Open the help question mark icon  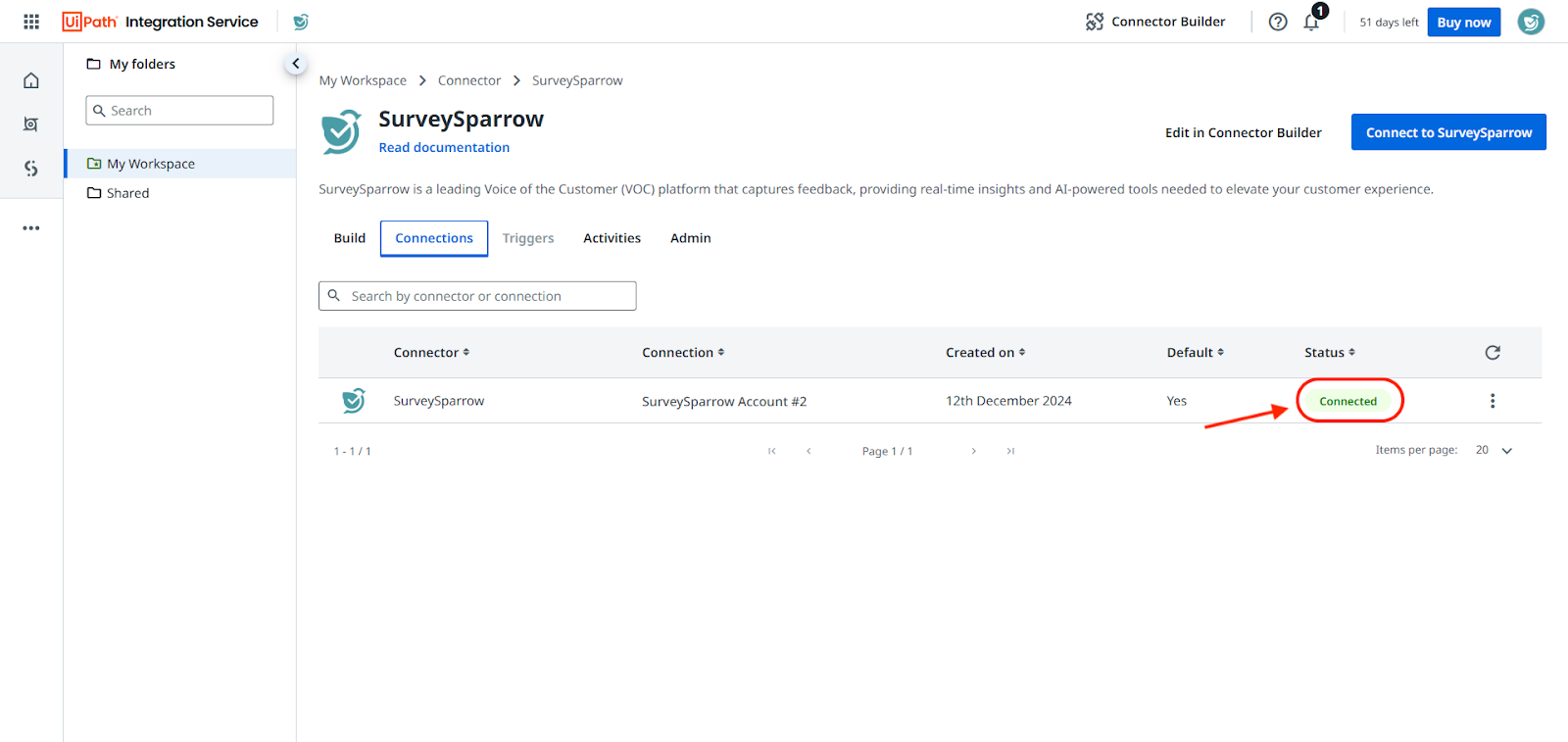(x=1277, y=22)
